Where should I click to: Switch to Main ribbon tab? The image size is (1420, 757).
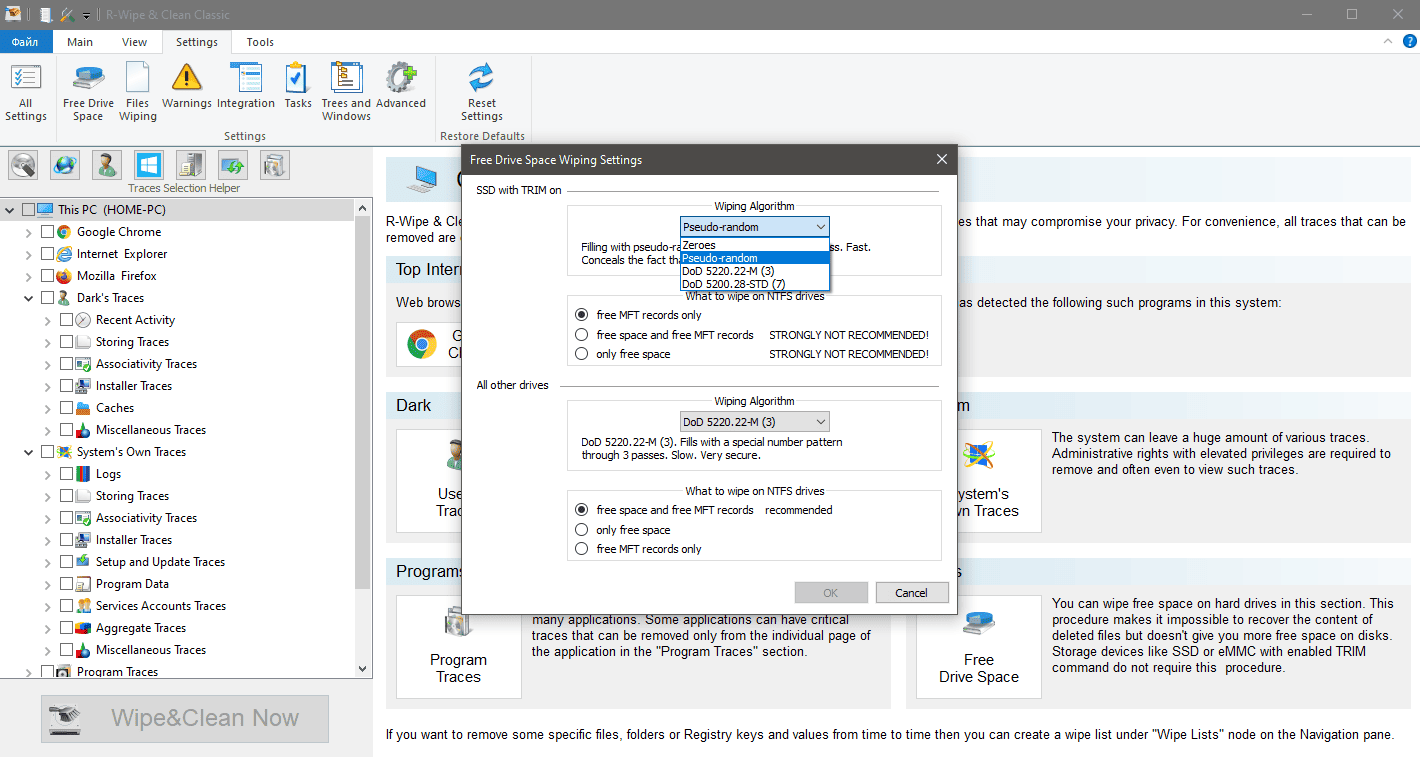[80, 42]
